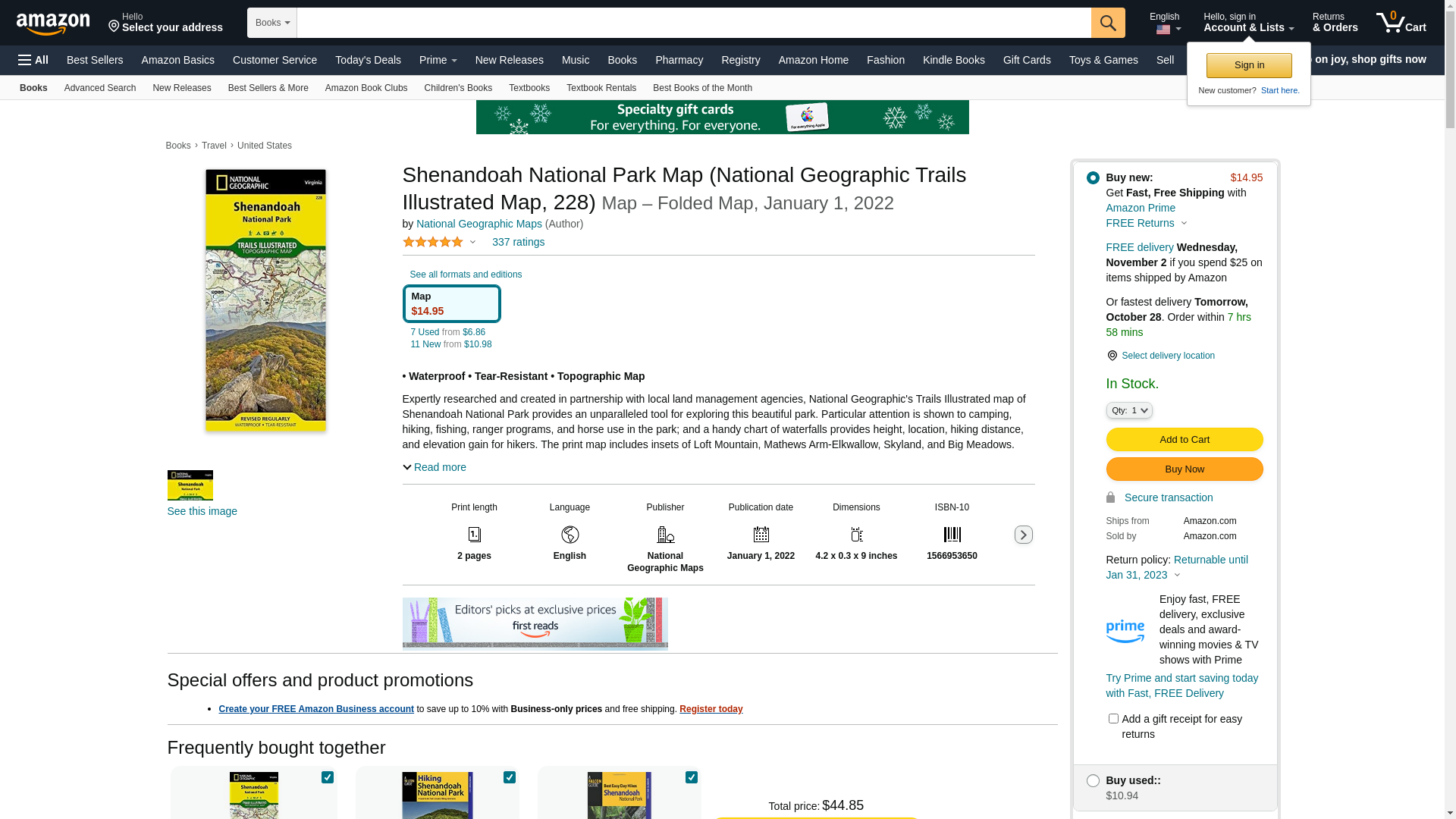Select the Buy used radio button

point(1093,780)
